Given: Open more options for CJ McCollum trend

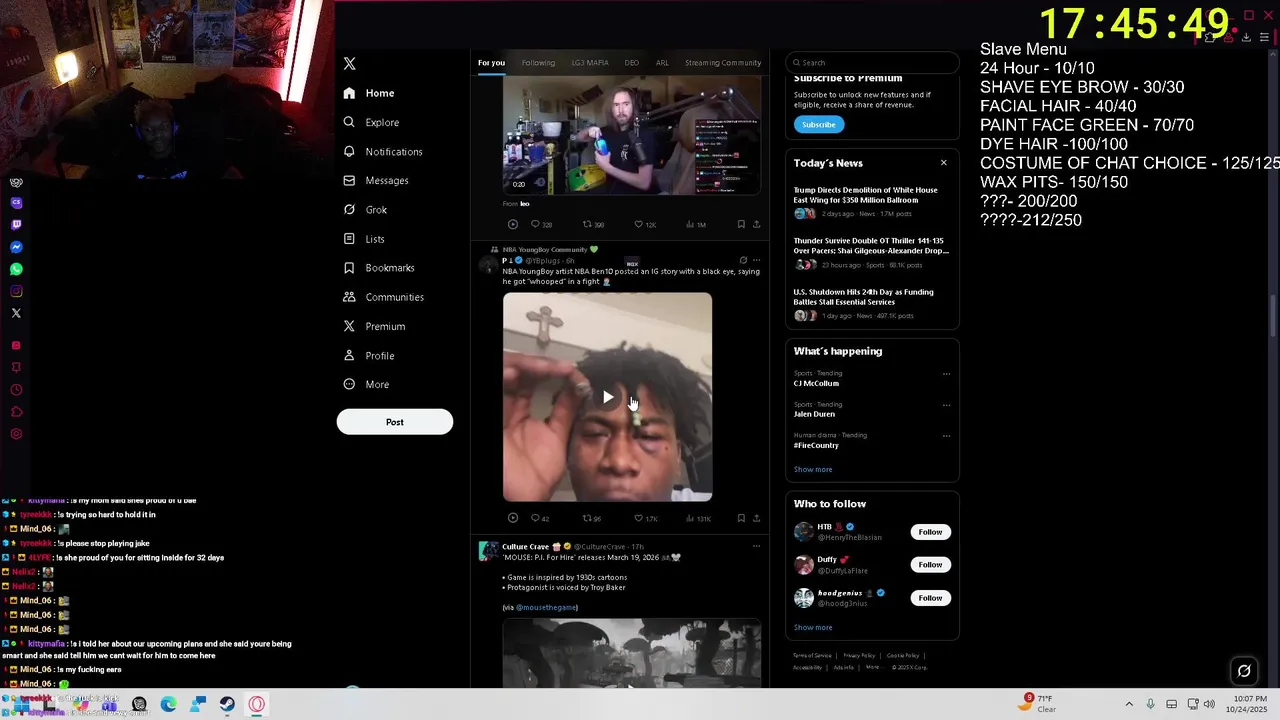Looking at the screenshot, I should 946,374.
